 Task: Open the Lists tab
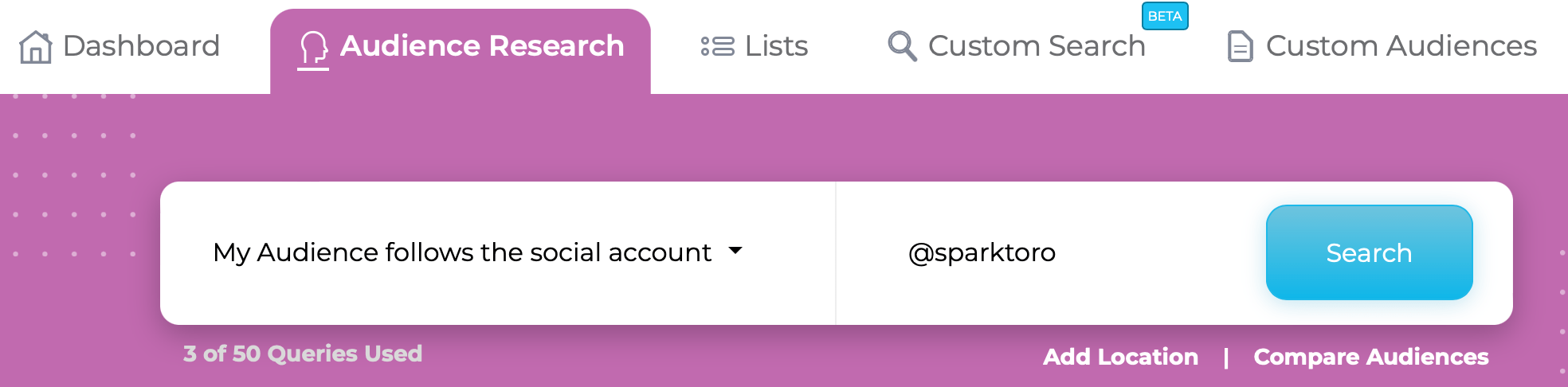[754, 46]
